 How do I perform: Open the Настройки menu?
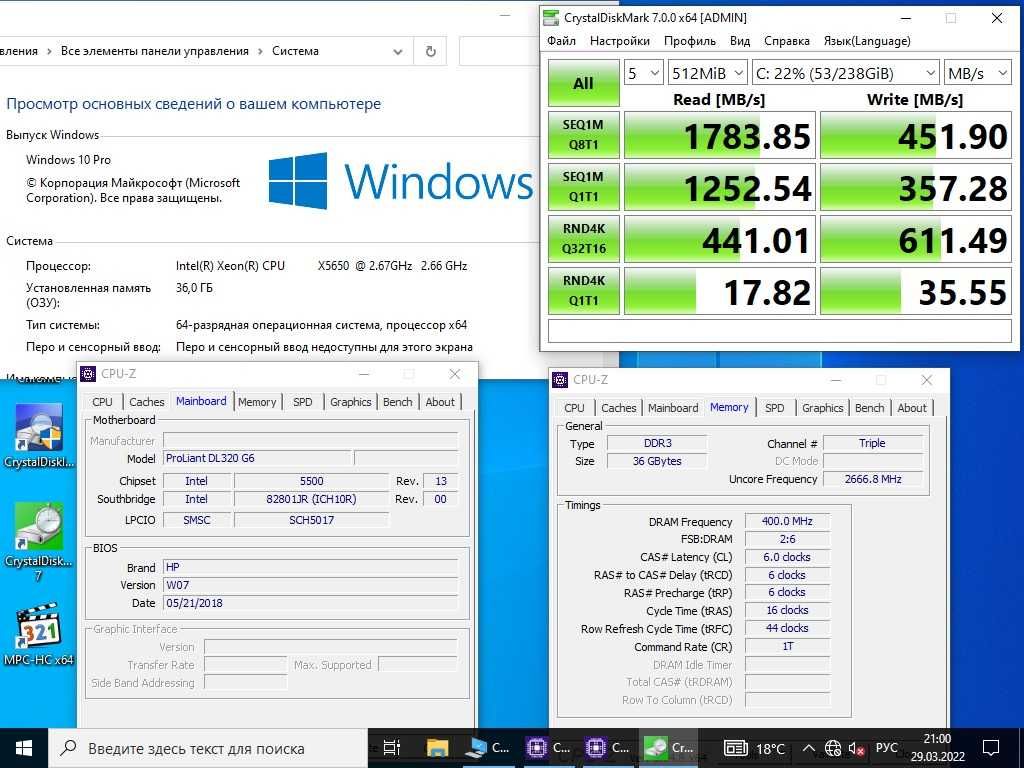click(x=619, y=40)
